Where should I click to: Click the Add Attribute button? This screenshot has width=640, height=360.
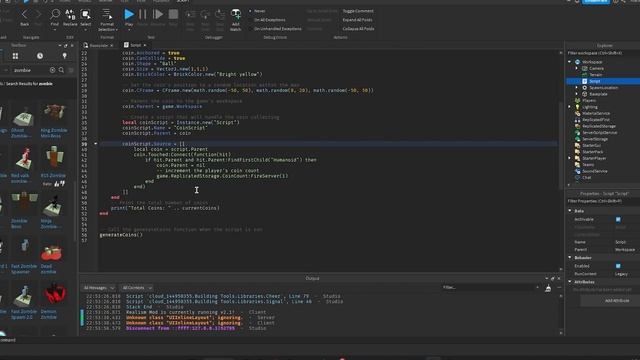point(616,300)
